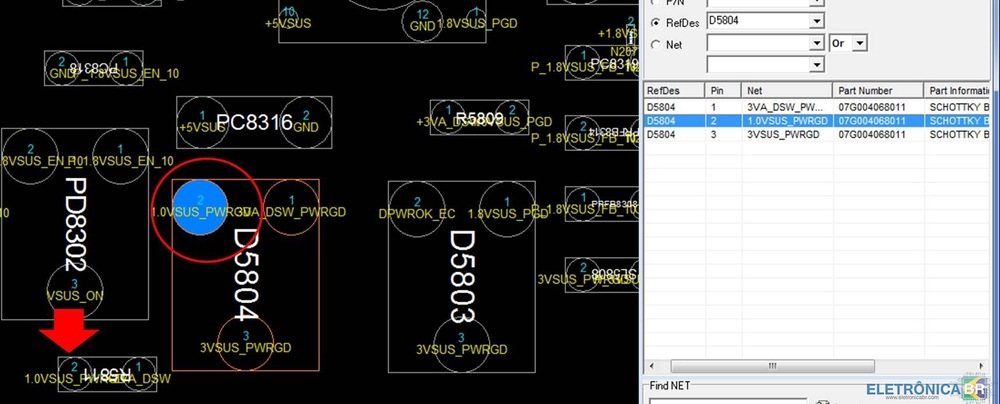Expand the Or logic operator dropdown
This screenshot has height=404, width=1000.
[x=858, y=44]
